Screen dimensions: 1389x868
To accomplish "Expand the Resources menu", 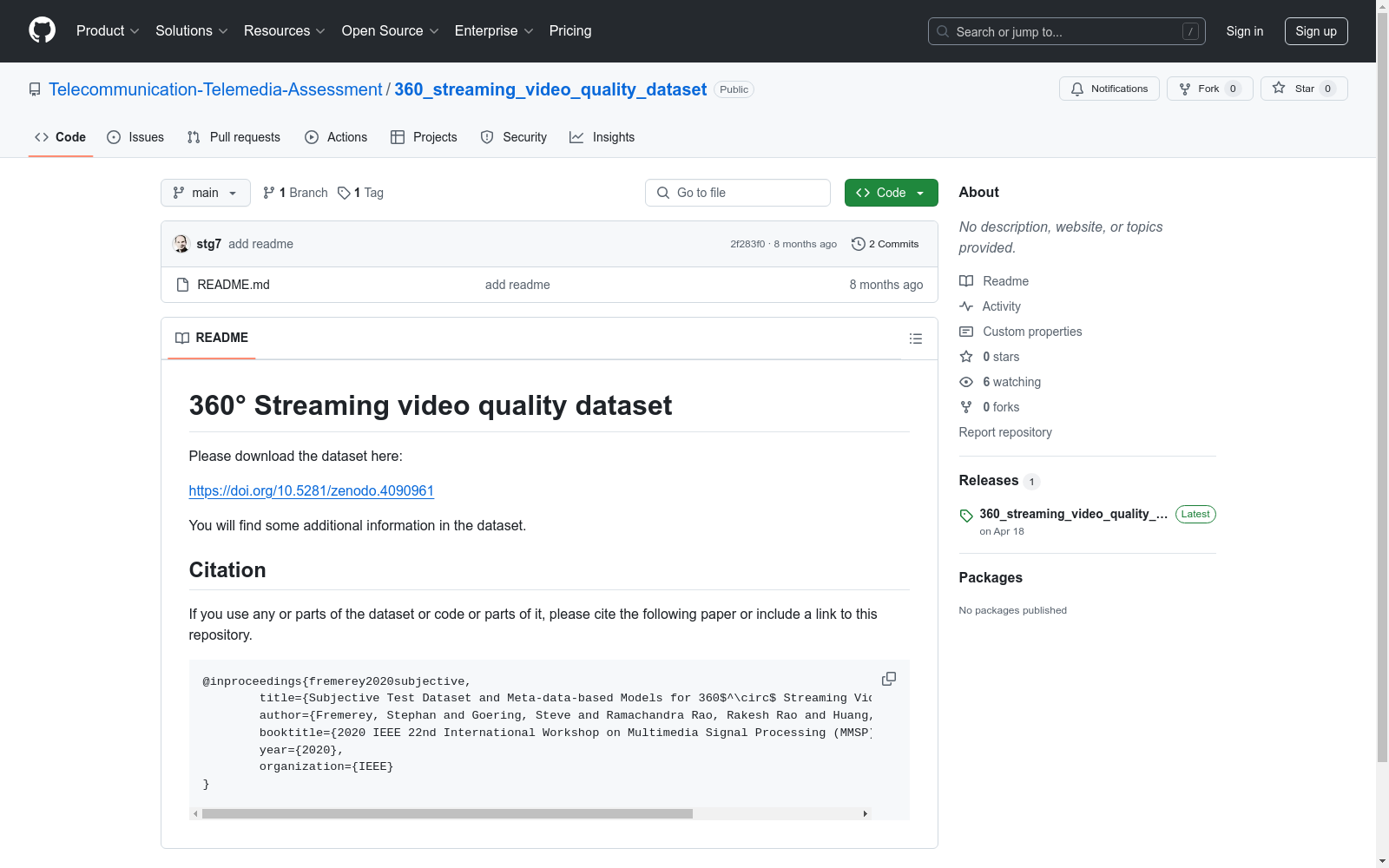I will [285, 31].
